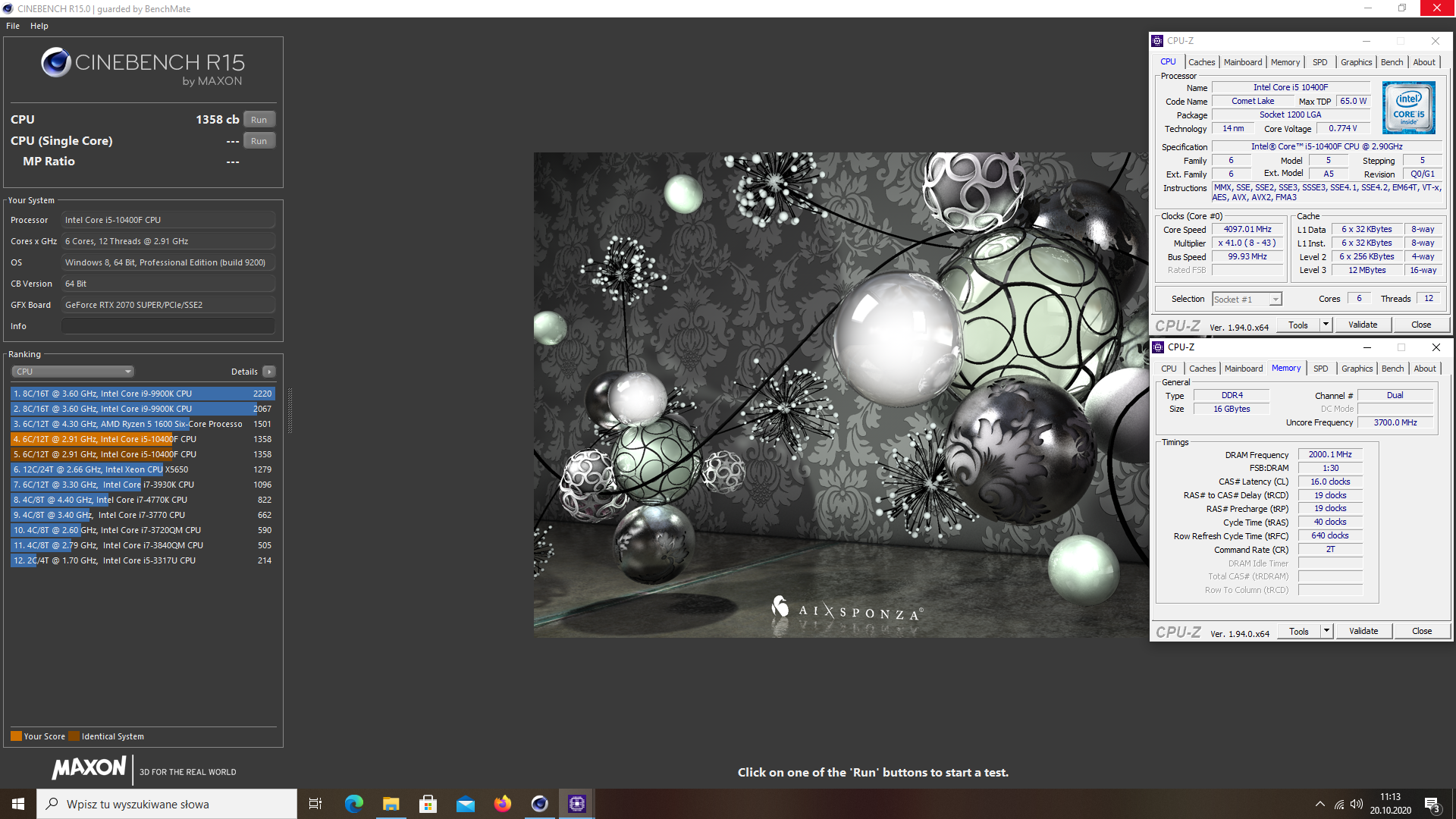Run the CPU benchmark test
1456x819 pixels.
pos(259,120)
